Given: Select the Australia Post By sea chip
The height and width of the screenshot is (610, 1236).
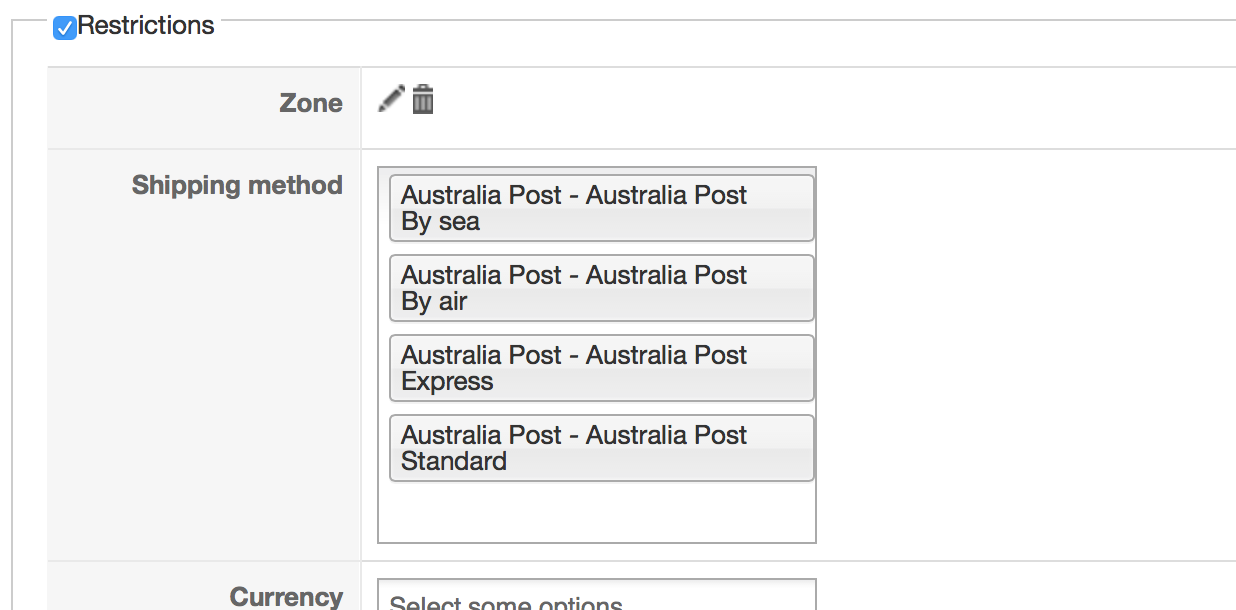Looking at the screenshot, I should [x=601, y=208].
